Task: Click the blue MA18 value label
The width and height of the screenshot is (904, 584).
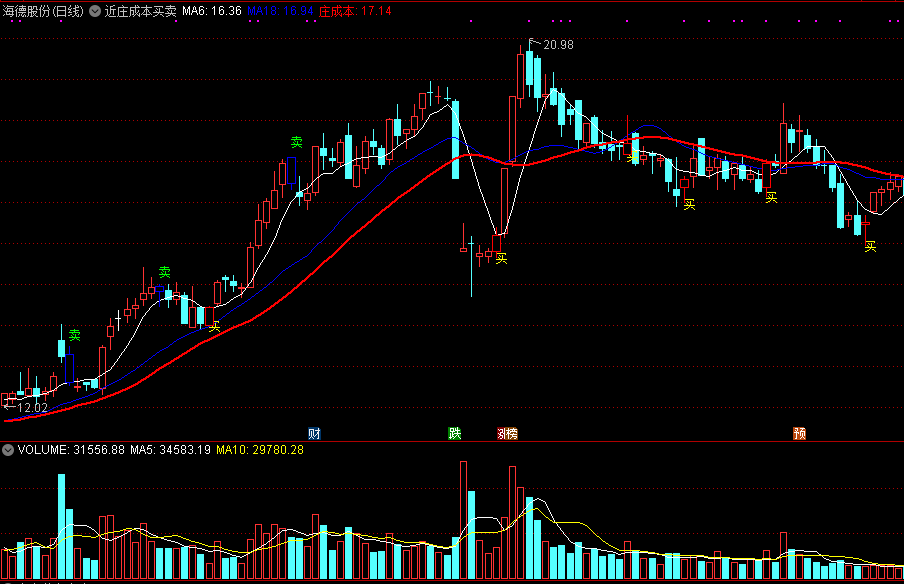Action: point(280,11)
